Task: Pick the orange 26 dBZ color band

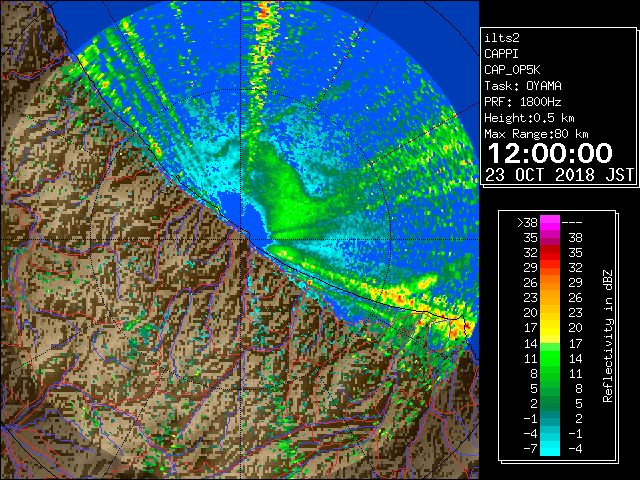Action: click(x=550, y=283)
